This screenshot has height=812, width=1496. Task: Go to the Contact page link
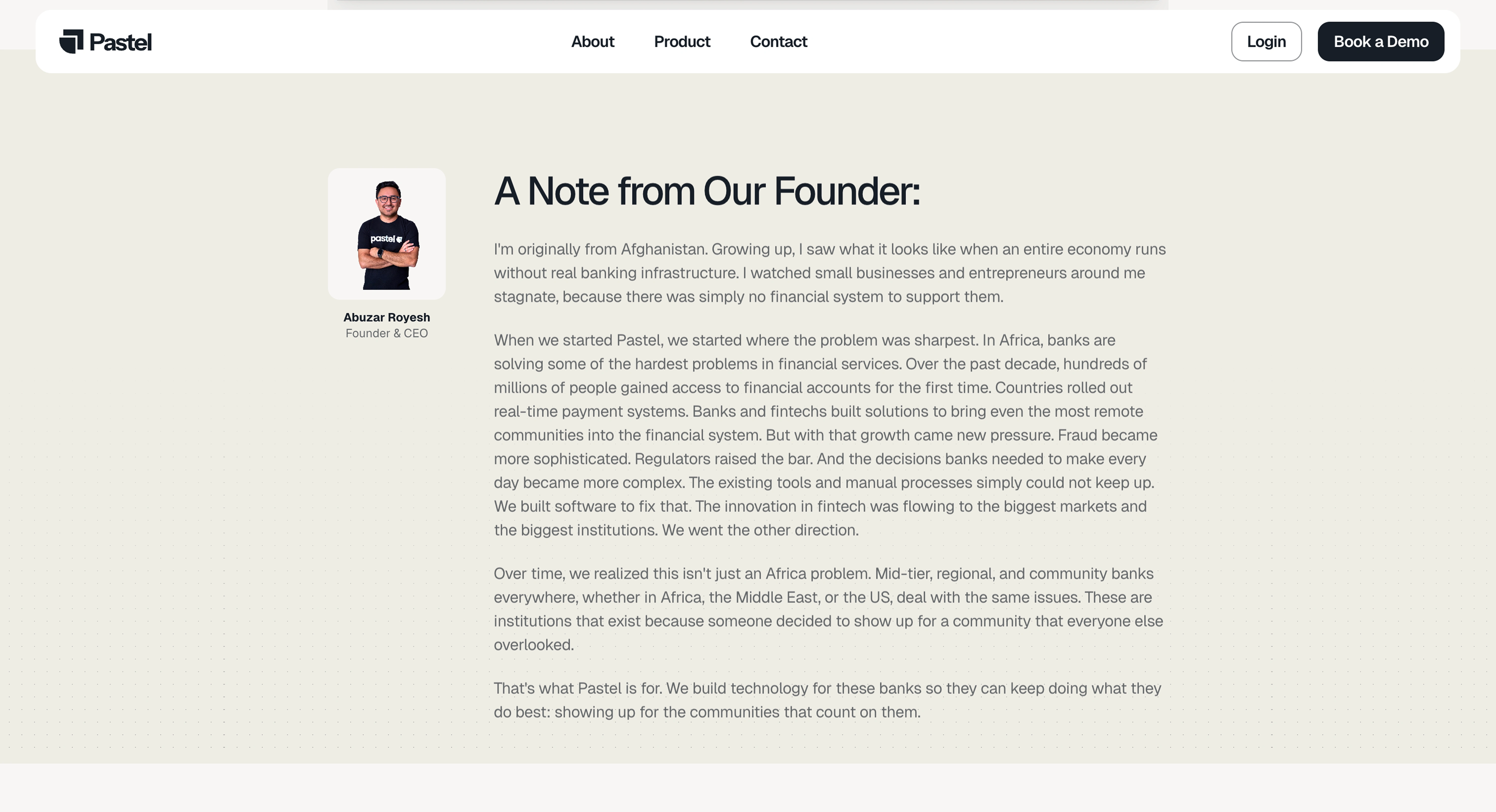778,42
